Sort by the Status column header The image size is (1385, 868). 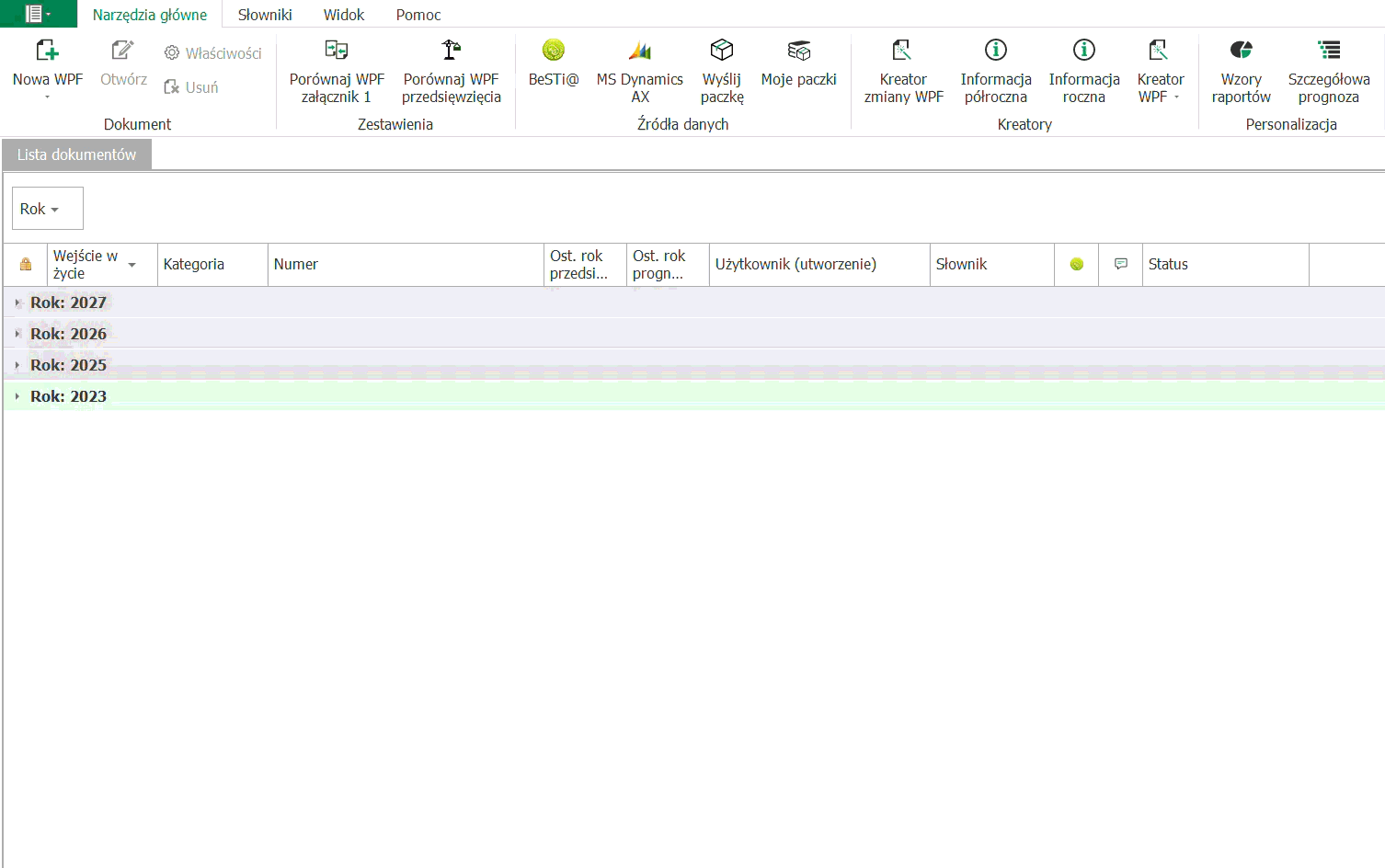coord(1226,265)
